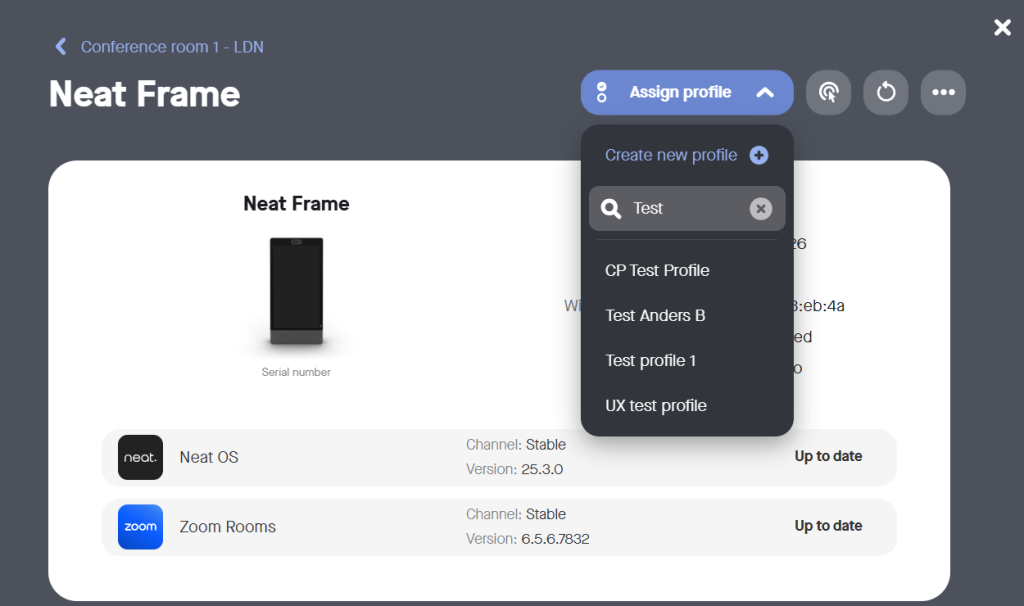Click the reboot device icon
The height and width of the screenshot is (606, 1024).
tap(885, 92)
